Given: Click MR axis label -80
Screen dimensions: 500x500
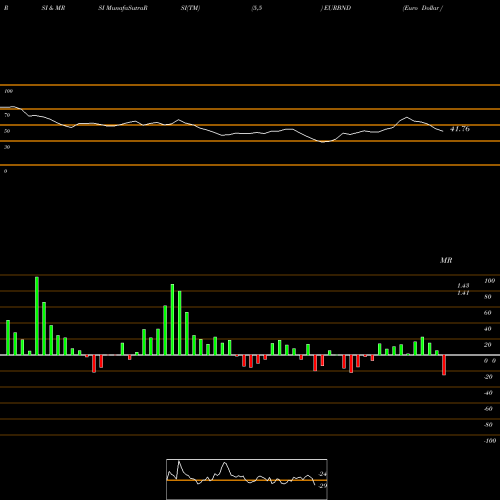Looking at the screenshot, I should coord(488,425).
